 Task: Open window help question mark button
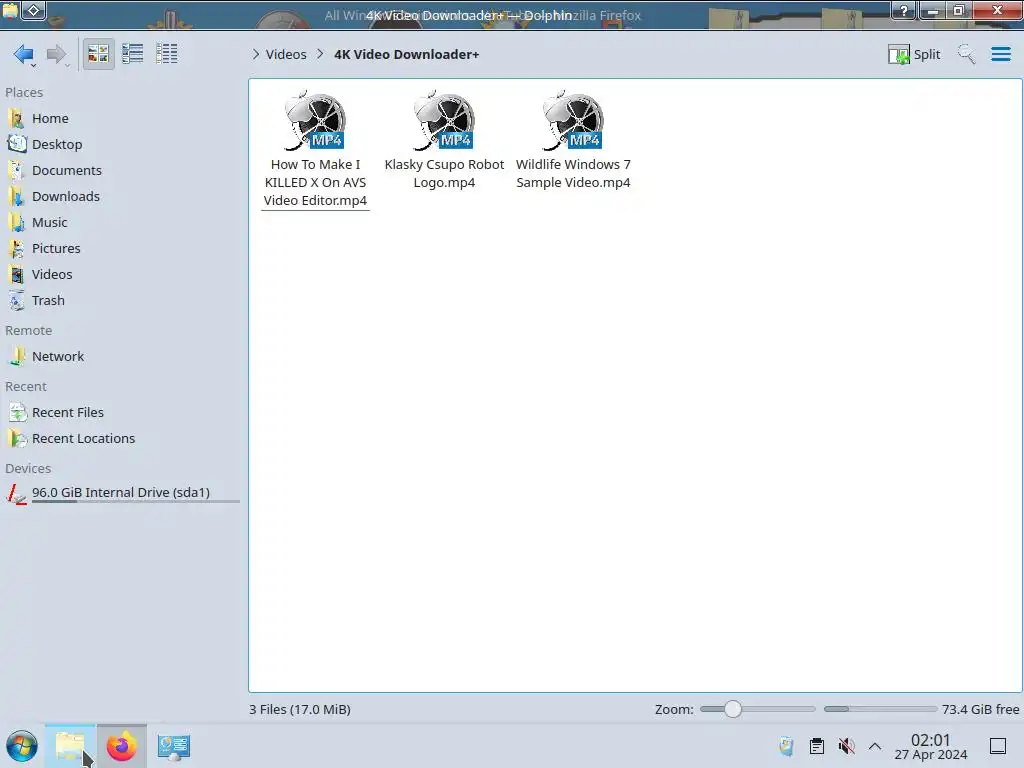[x=904, y=10]
